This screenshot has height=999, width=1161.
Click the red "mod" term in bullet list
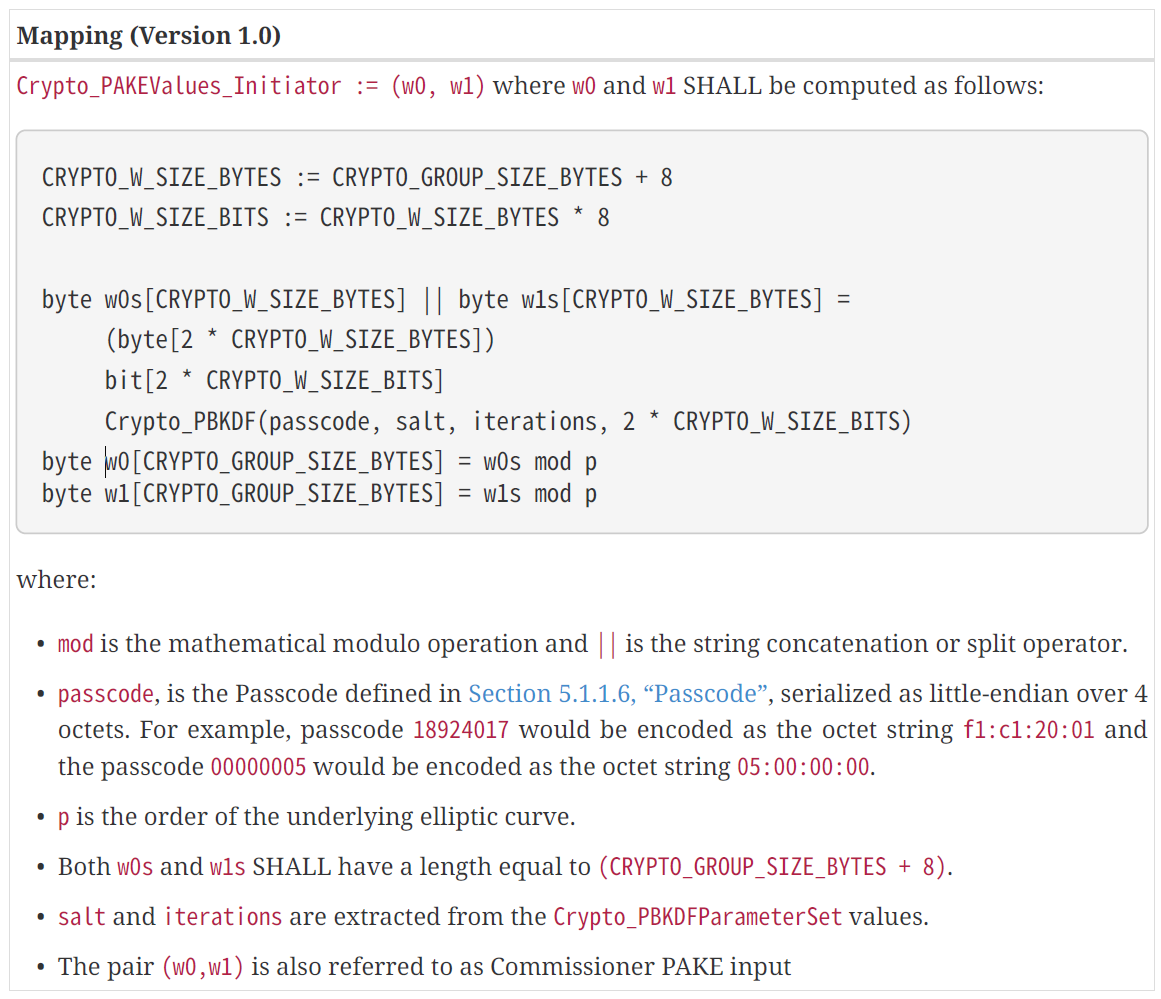[75, 644]
